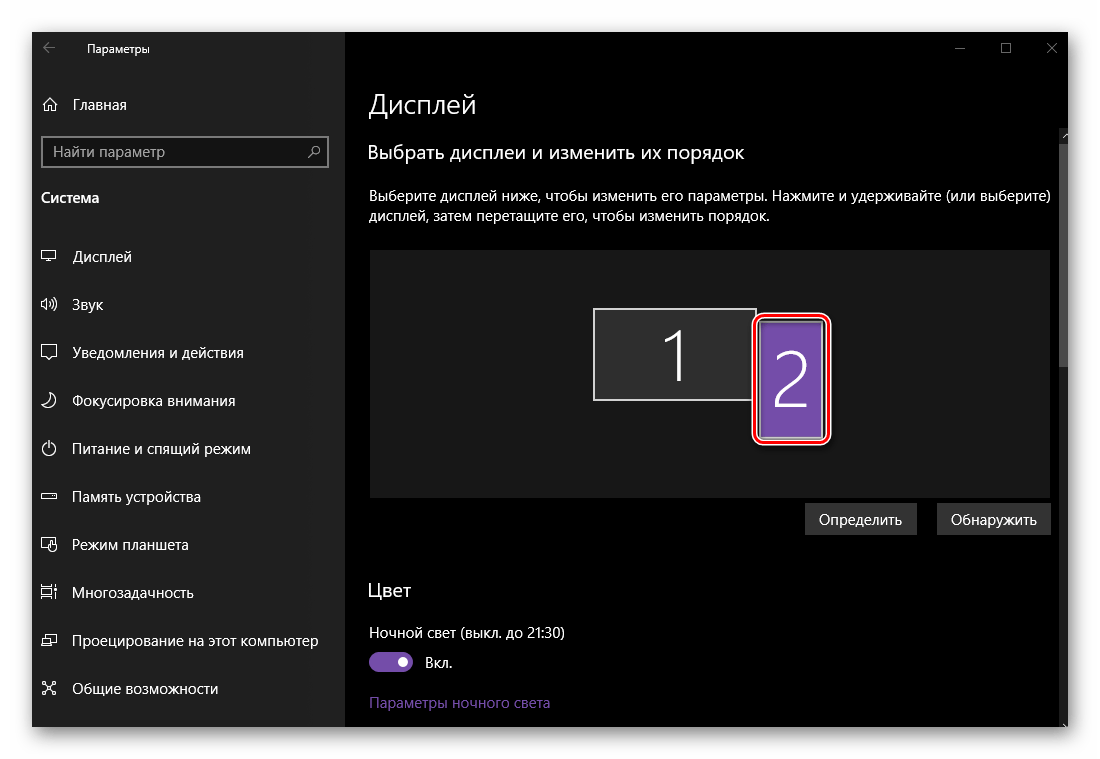The image size is (1100, 759).
Task: Click the search magnifier icon
Action: pos(314,152)
